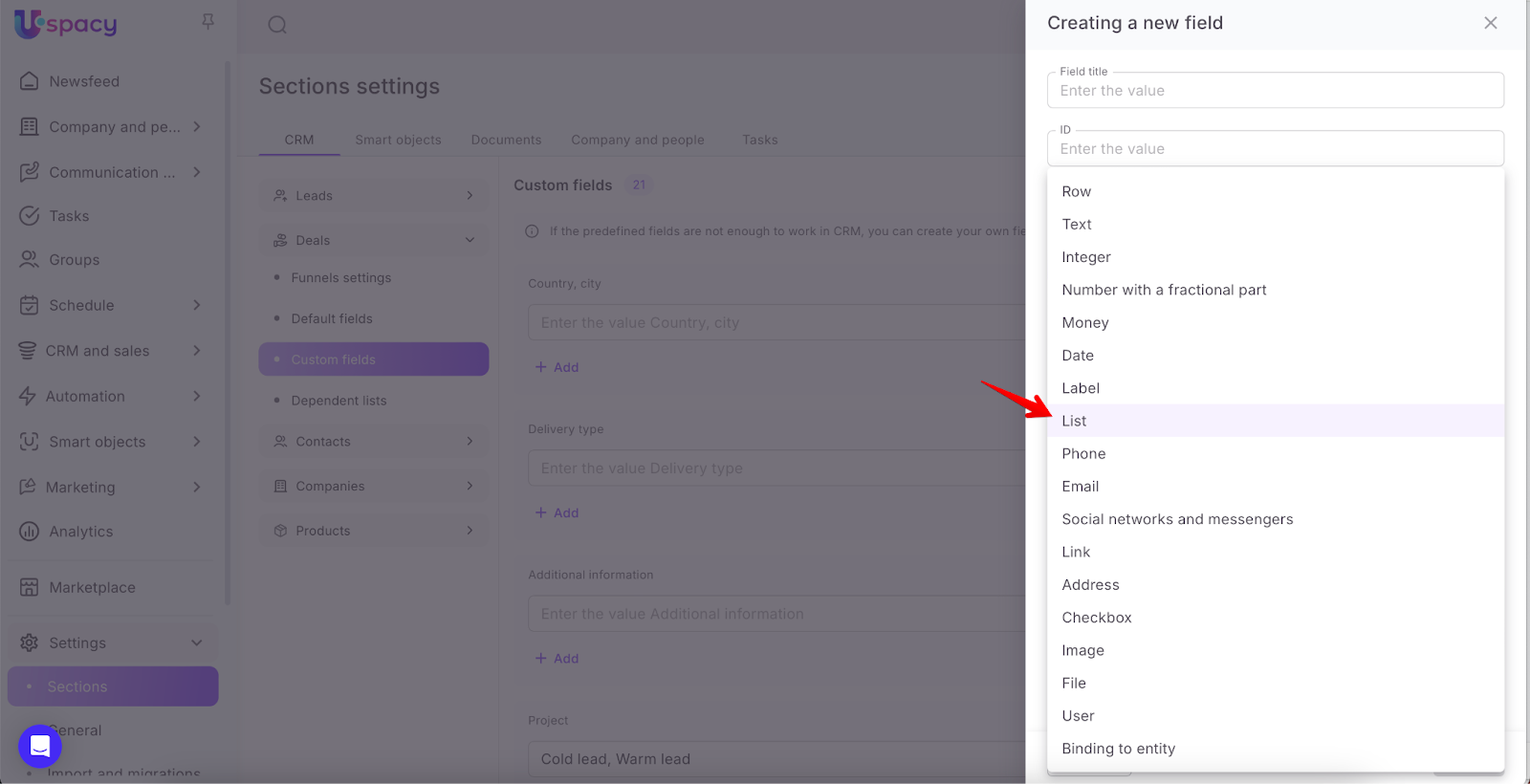Click the Field title input box

pos(1275,91)
